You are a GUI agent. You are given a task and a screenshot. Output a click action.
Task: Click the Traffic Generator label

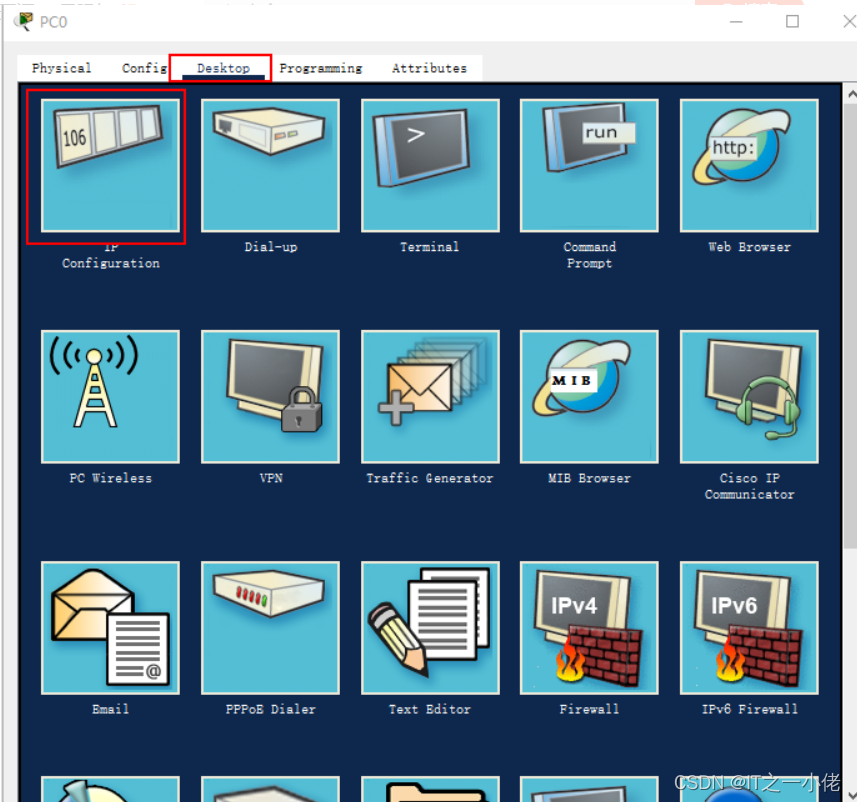430,478
